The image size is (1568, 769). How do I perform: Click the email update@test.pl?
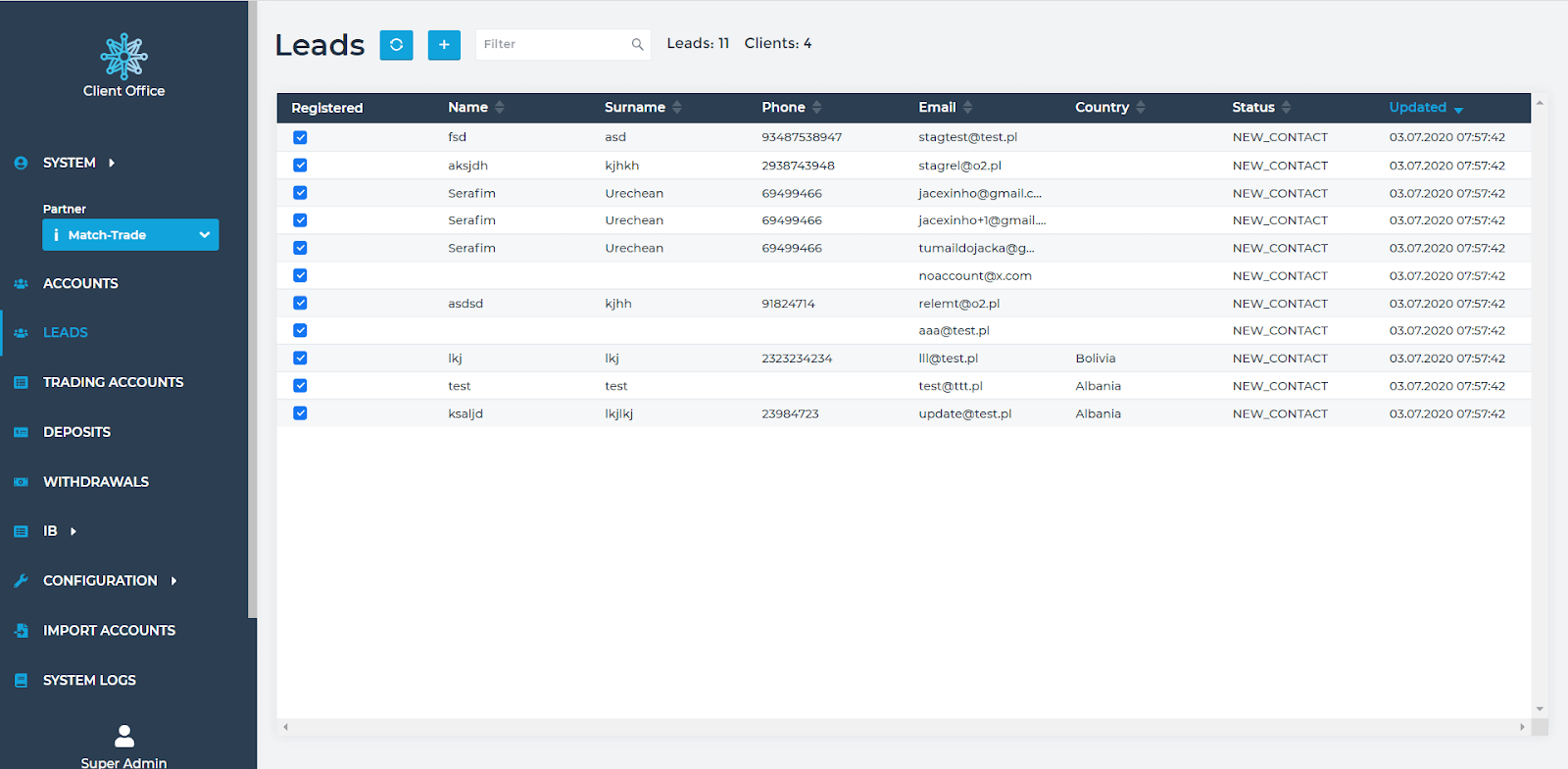[x=964, y=414]
